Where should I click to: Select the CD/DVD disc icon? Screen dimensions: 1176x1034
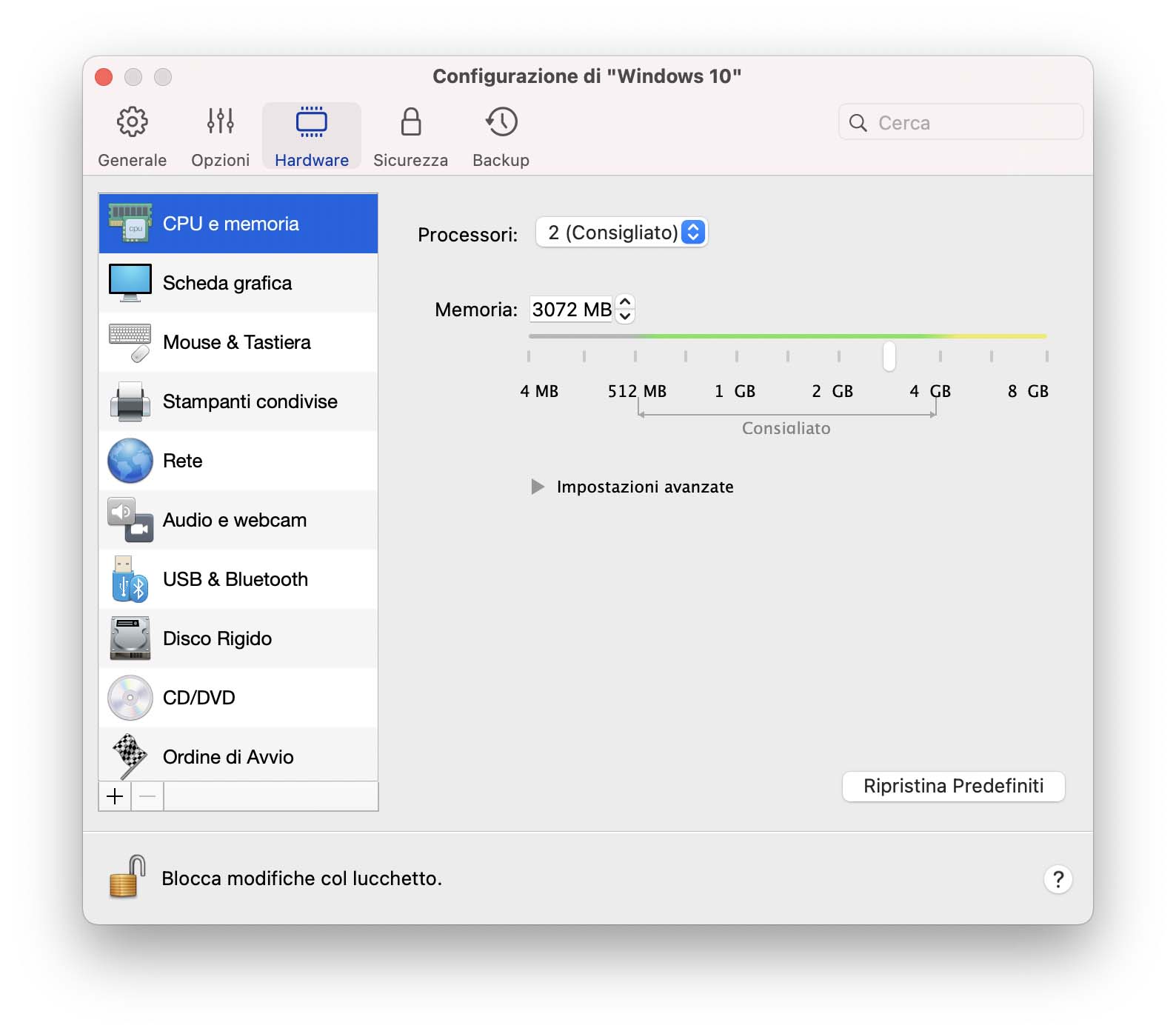click(130, 698)
